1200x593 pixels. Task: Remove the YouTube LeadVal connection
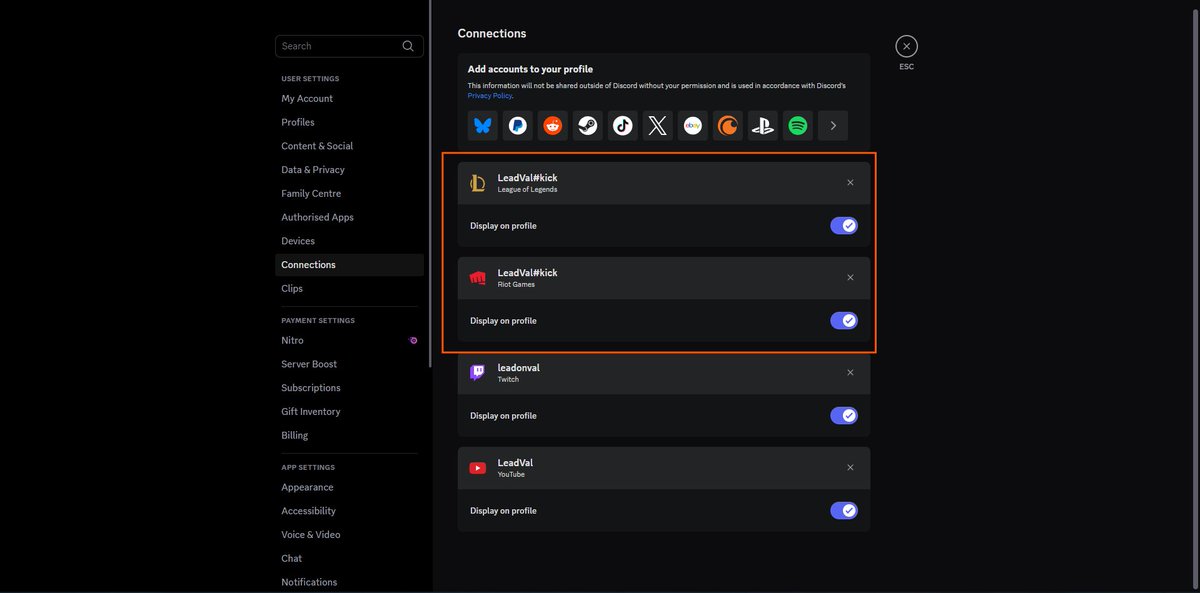[x=850, y=468]
